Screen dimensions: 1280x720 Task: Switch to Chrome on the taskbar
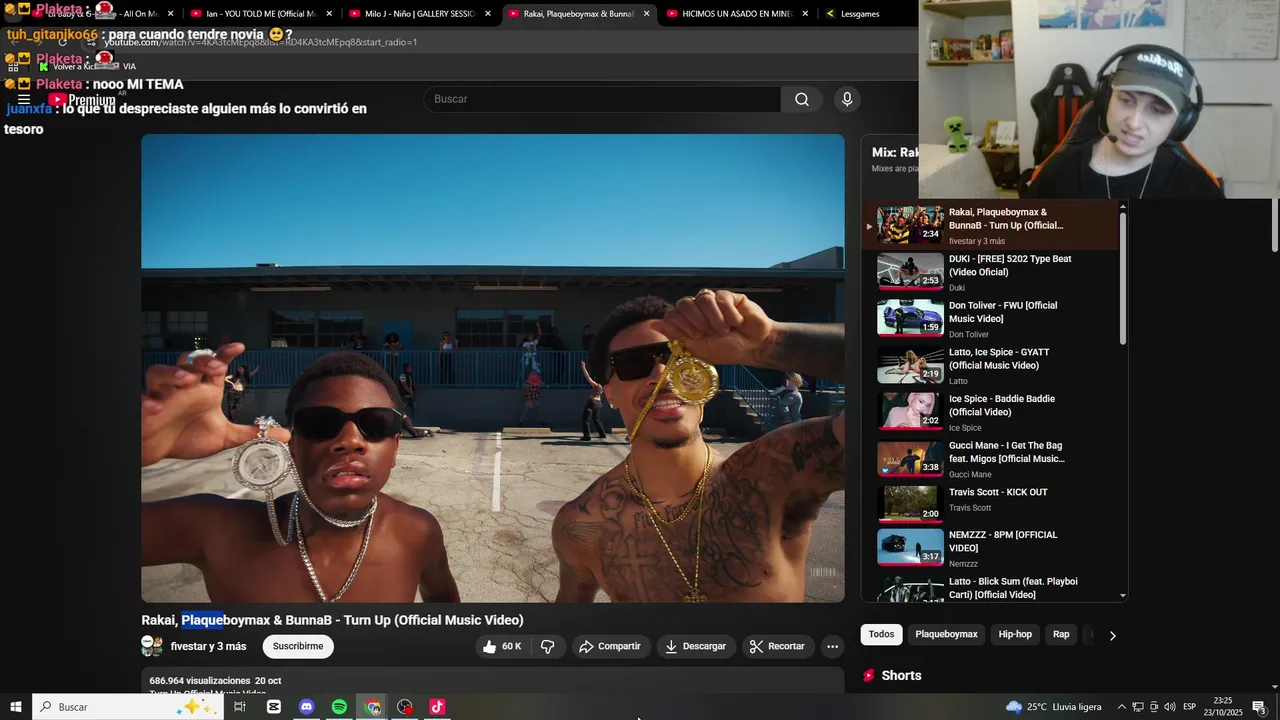tap(373, 707)
